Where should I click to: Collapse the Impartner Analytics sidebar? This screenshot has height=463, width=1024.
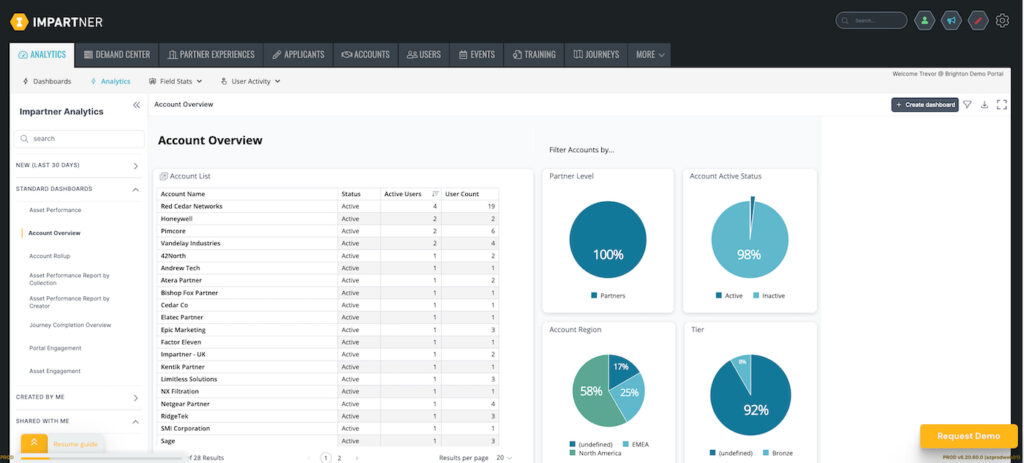click(136, 104)
